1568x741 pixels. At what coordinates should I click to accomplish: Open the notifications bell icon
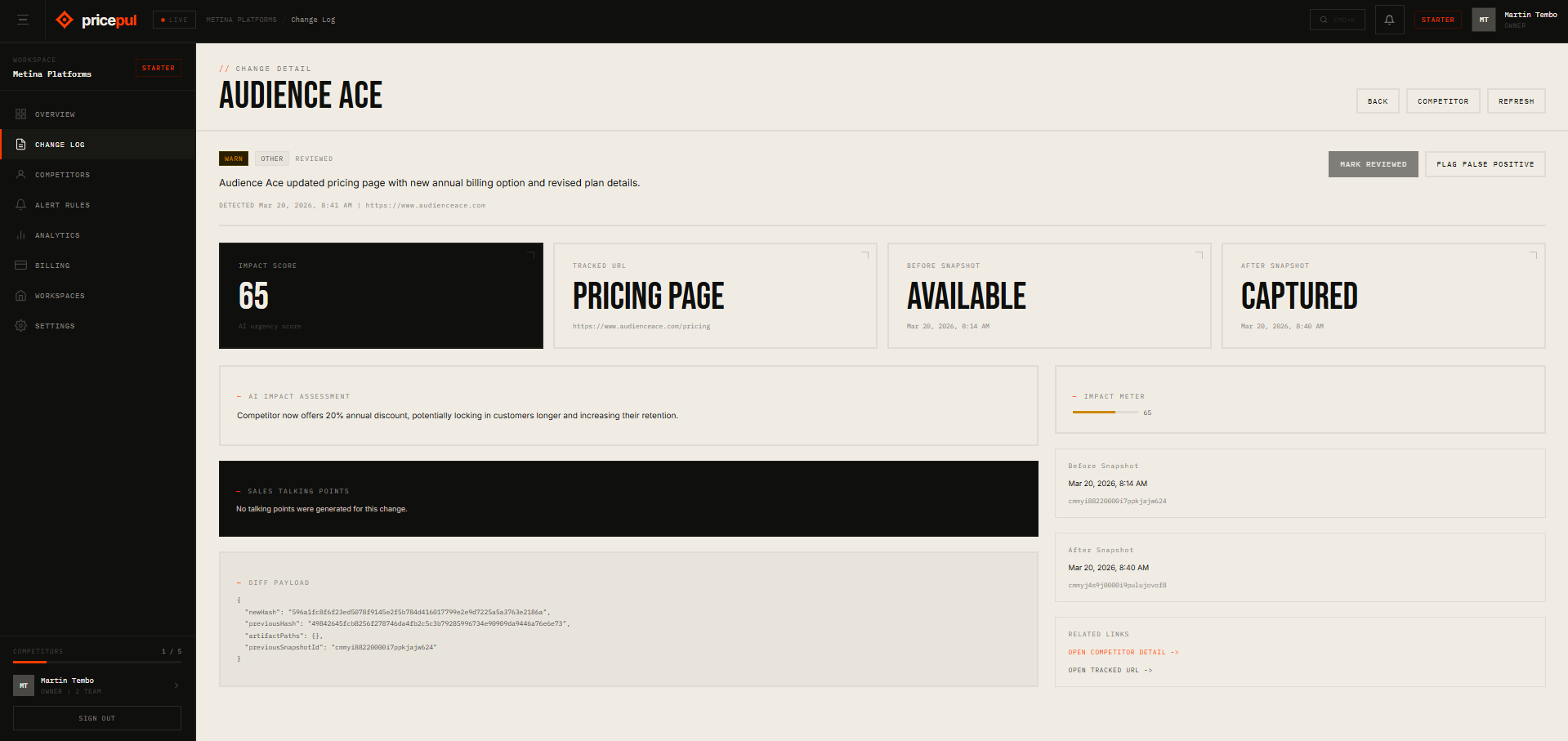click(x=1389, y=20)
